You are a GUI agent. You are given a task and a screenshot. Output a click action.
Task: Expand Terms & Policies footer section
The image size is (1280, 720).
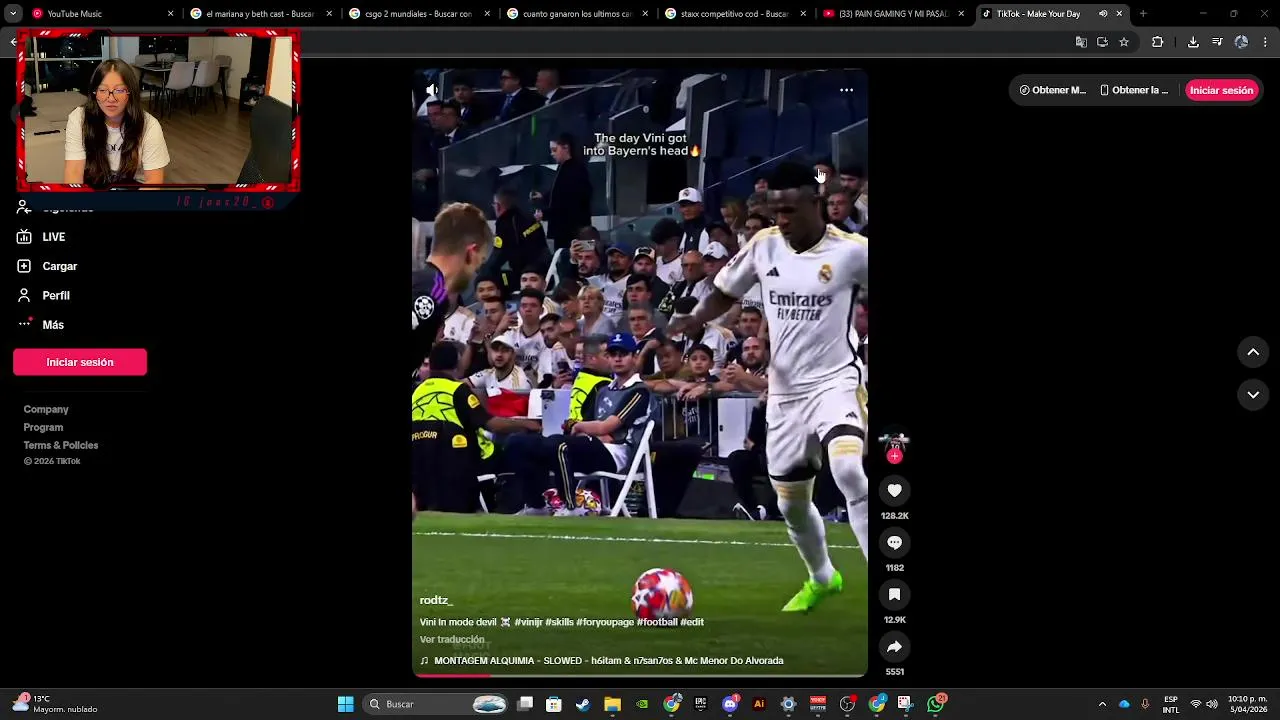[61, 445]
